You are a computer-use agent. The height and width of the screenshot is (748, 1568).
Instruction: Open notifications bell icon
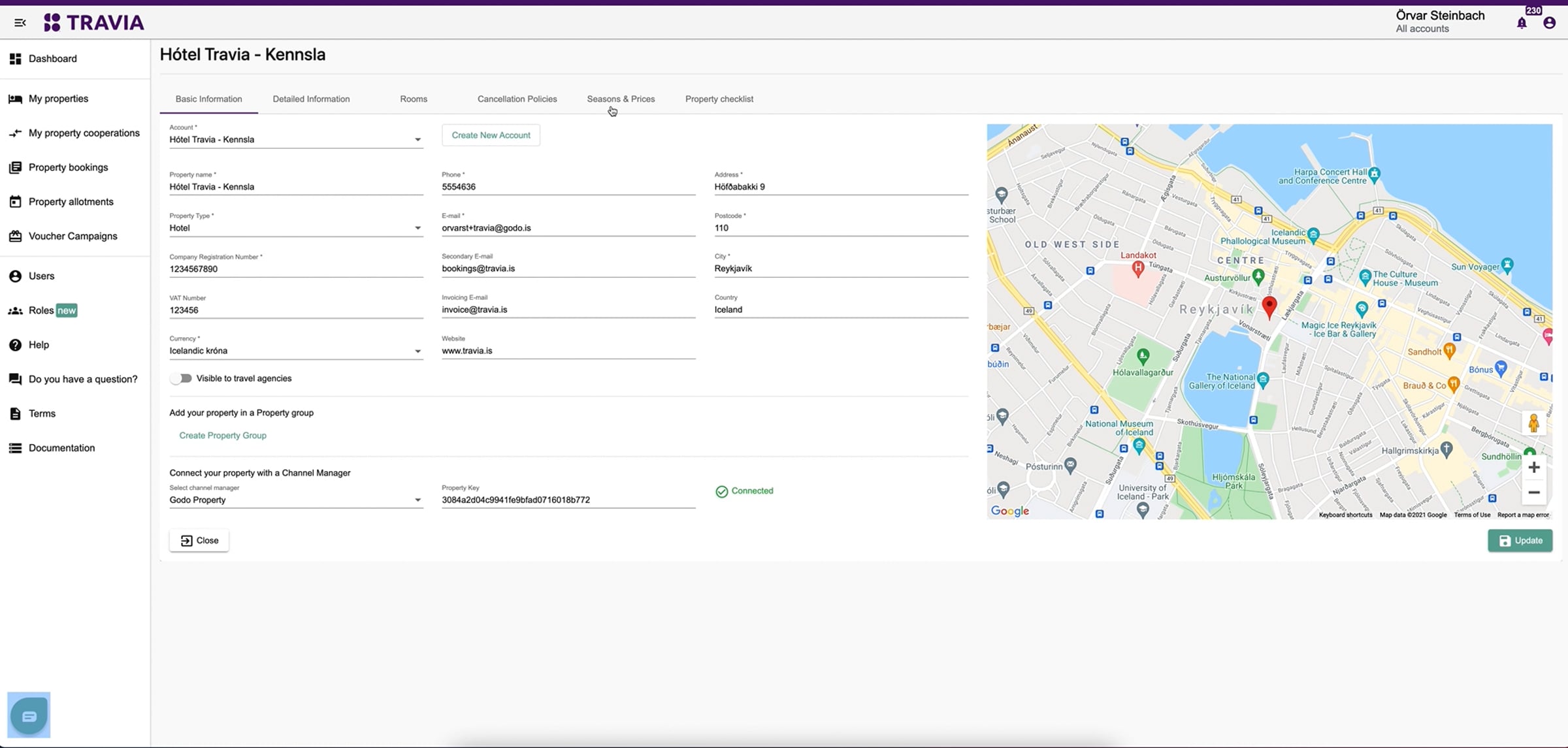click(1522, 24)
